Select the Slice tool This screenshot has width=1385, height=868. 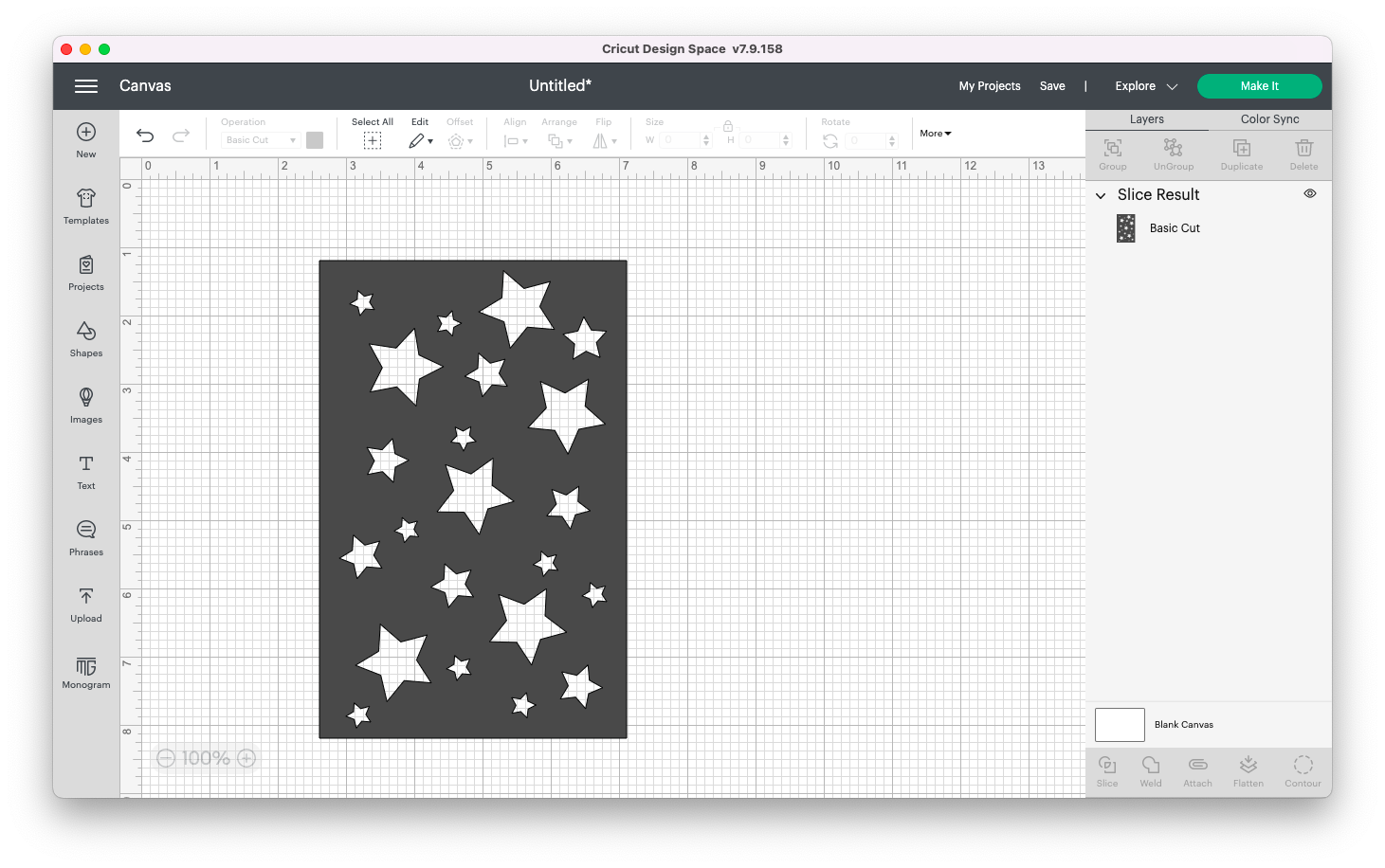tap(1106, 769)
